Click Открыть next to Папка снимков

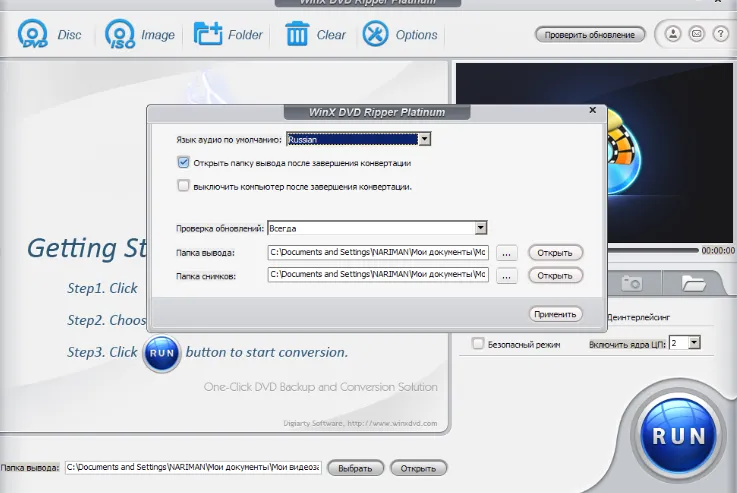pyautogui.click(x=555, y=275)
